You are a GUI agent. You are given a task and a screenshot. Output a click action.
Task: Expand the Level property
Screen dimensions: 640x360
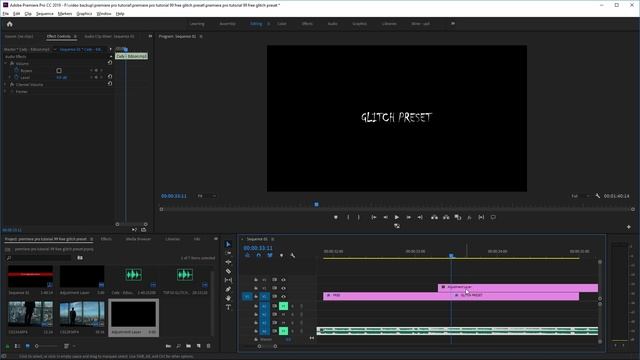tap(10, 77)
